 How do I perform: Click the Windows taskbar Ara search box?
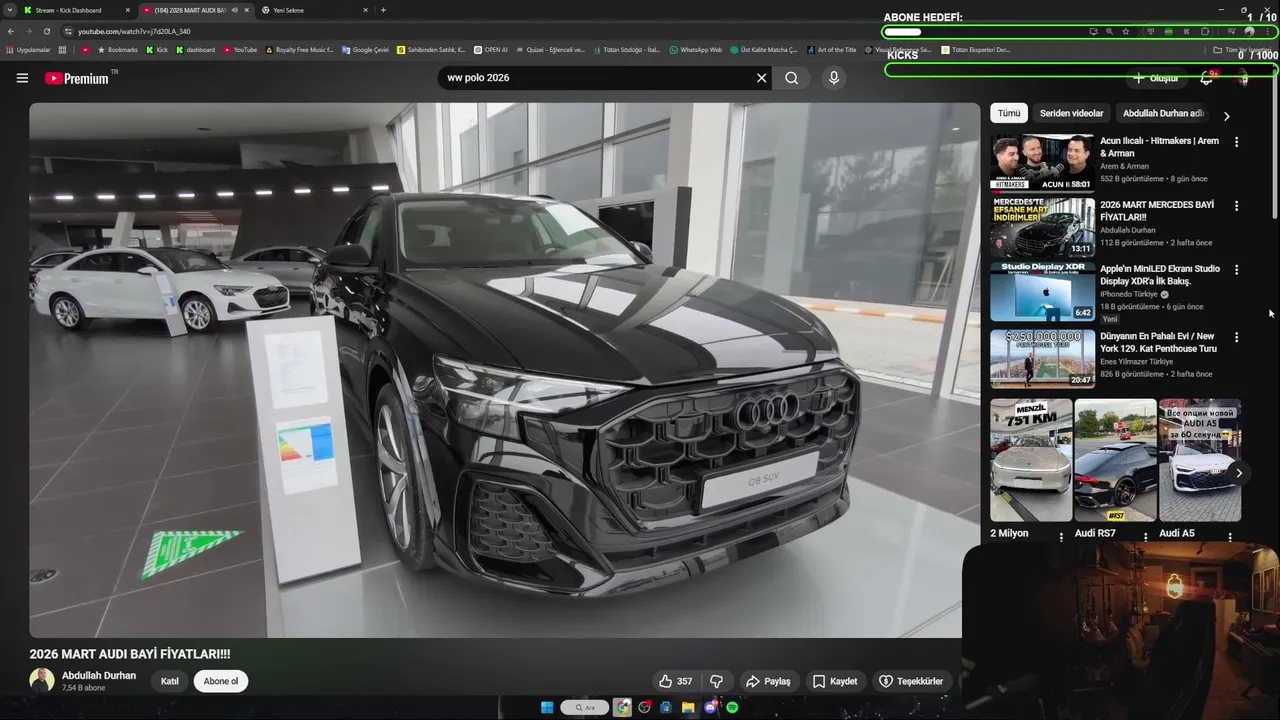(x=585, y=707)
